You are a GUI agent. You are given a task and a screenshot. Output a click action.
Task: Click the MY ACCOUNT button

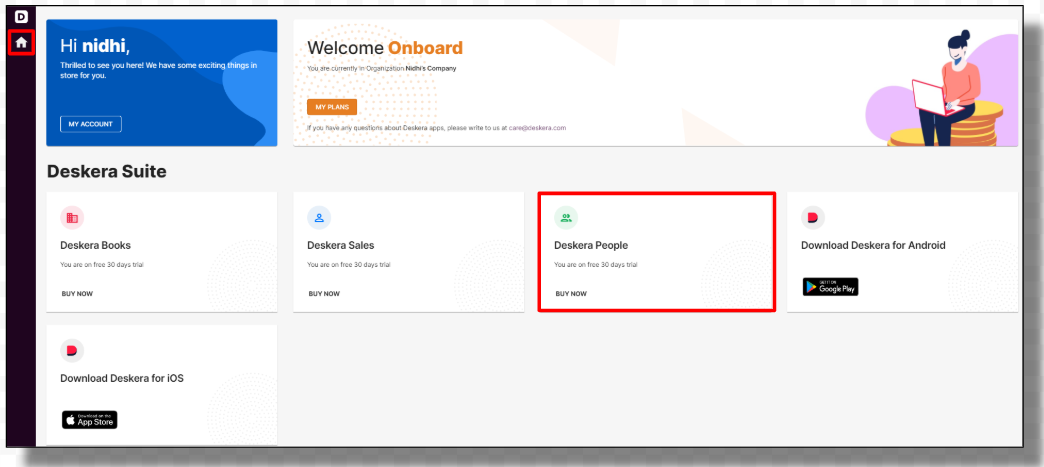91,124
